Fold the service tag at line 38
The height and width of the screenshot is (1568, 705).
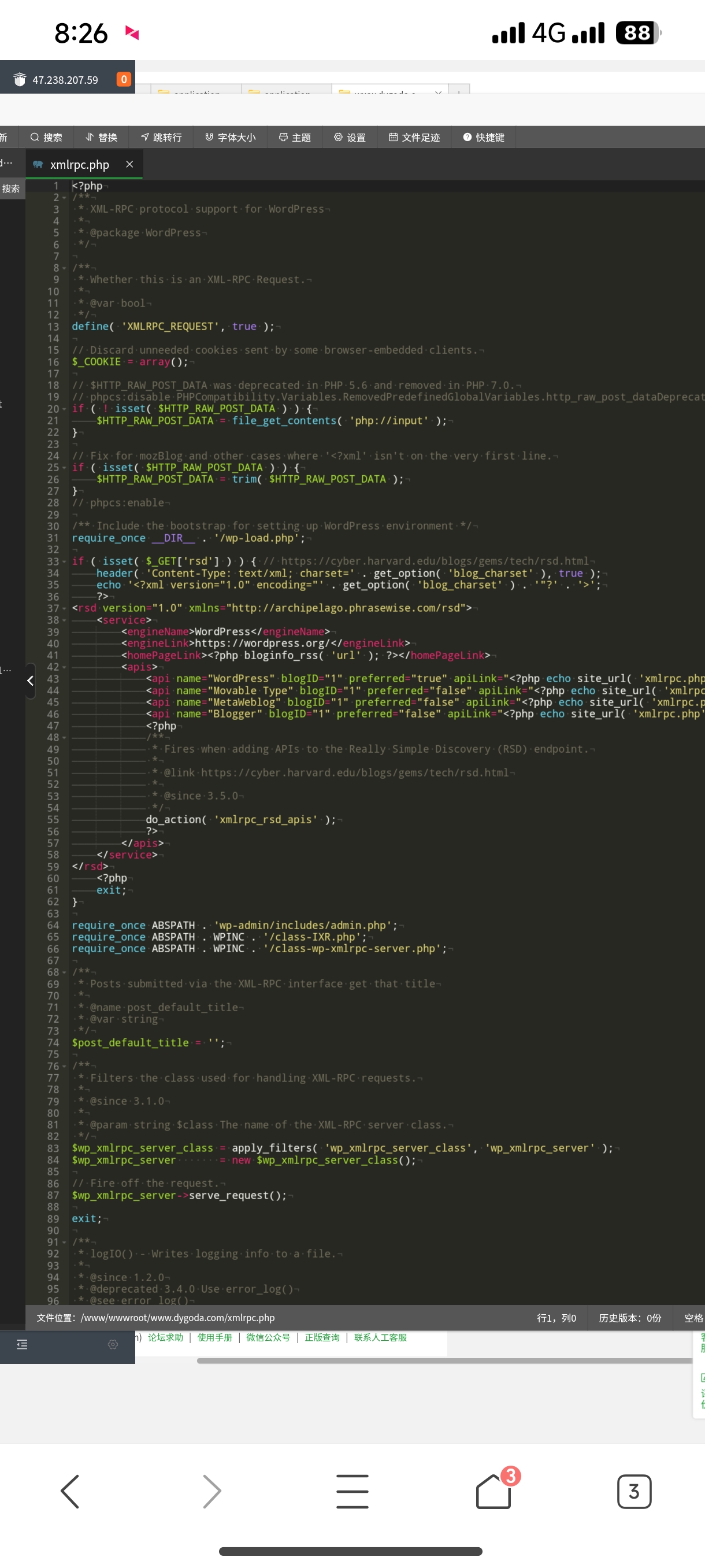click(64, 620)
